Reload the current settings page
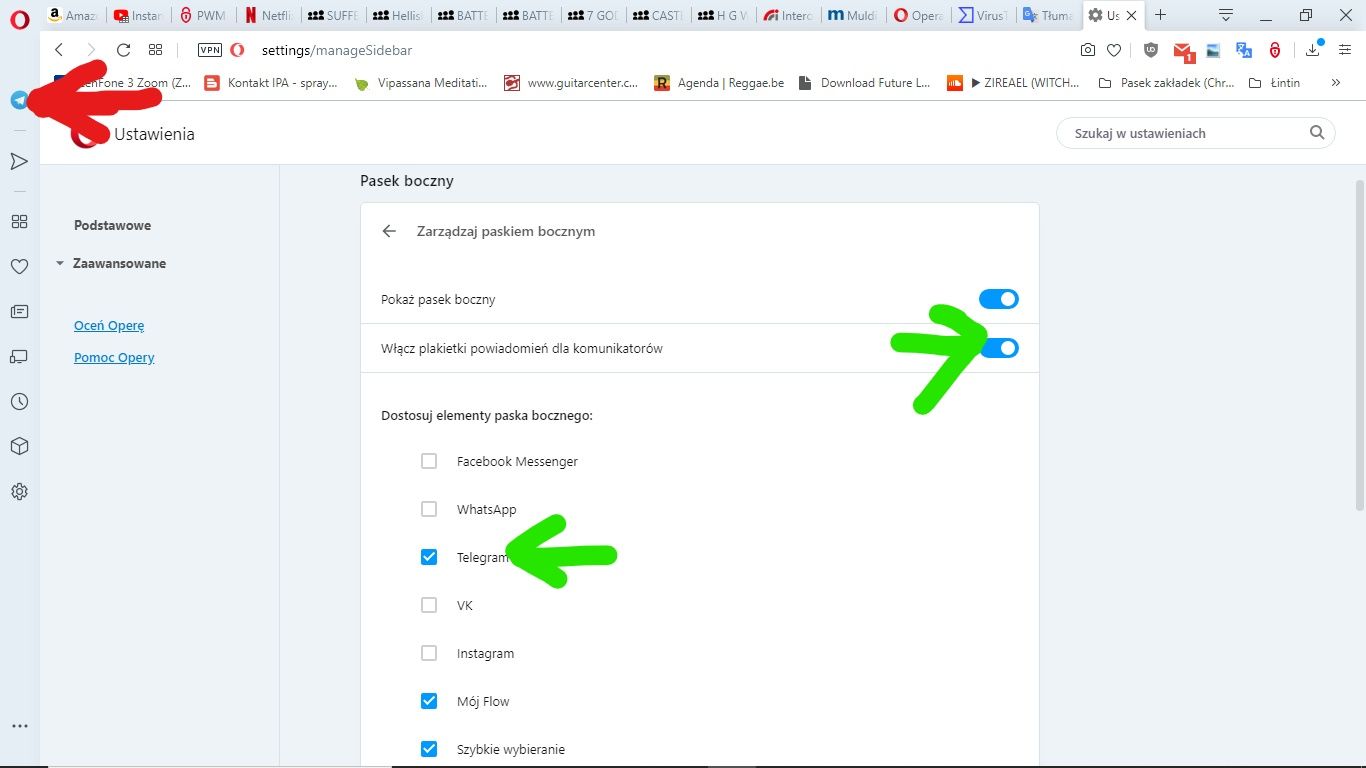 (123, 50)
